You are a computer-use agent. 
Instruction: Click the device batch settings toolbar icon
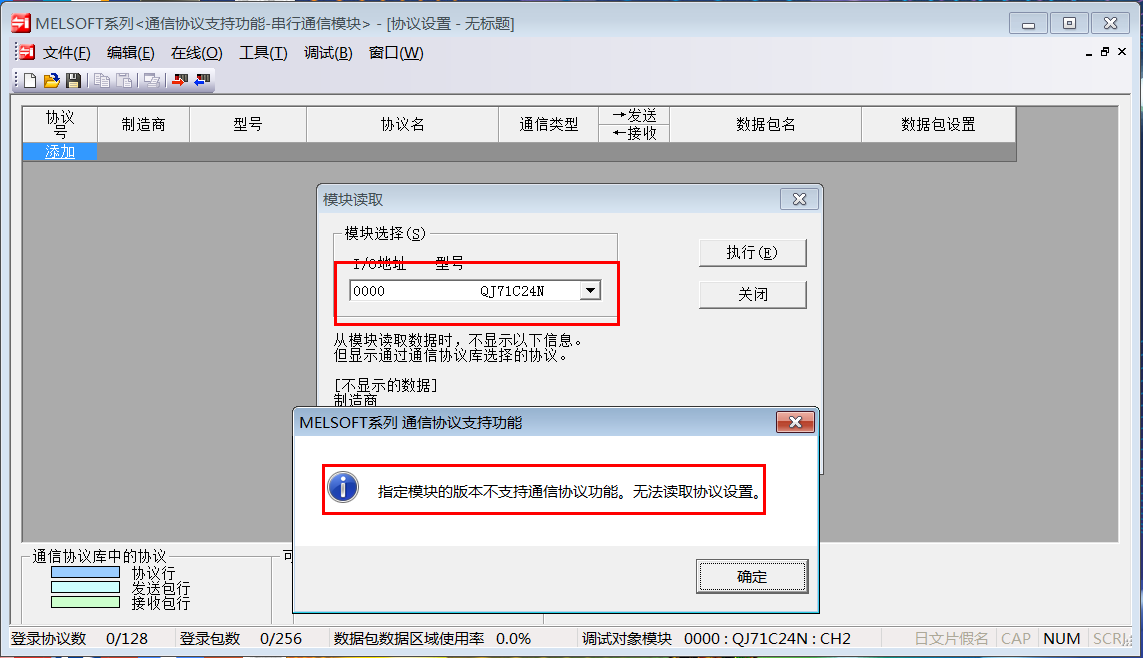click(x=152, y=80)
